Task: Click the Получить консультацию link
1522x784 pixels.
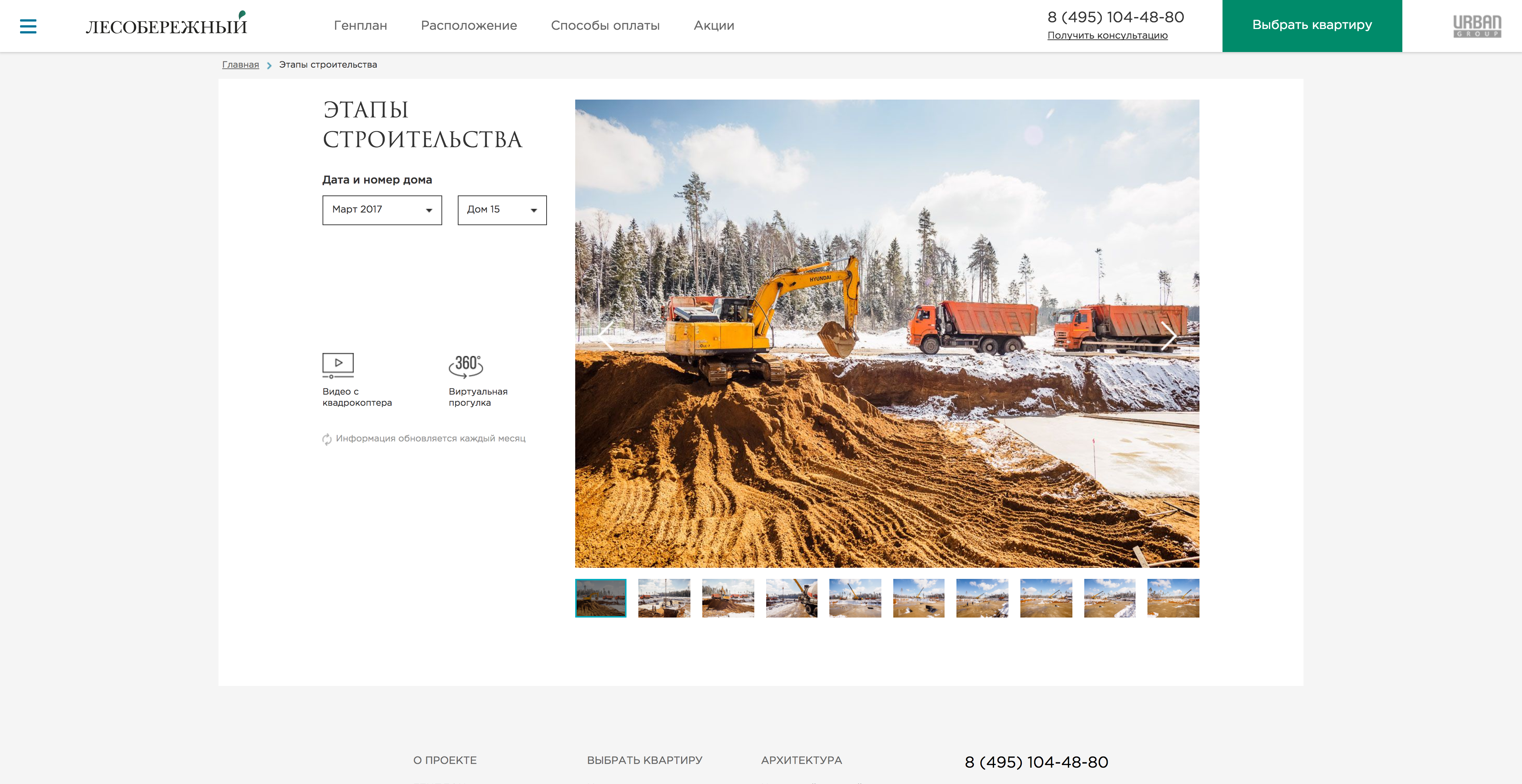Action: (1107, 35)
